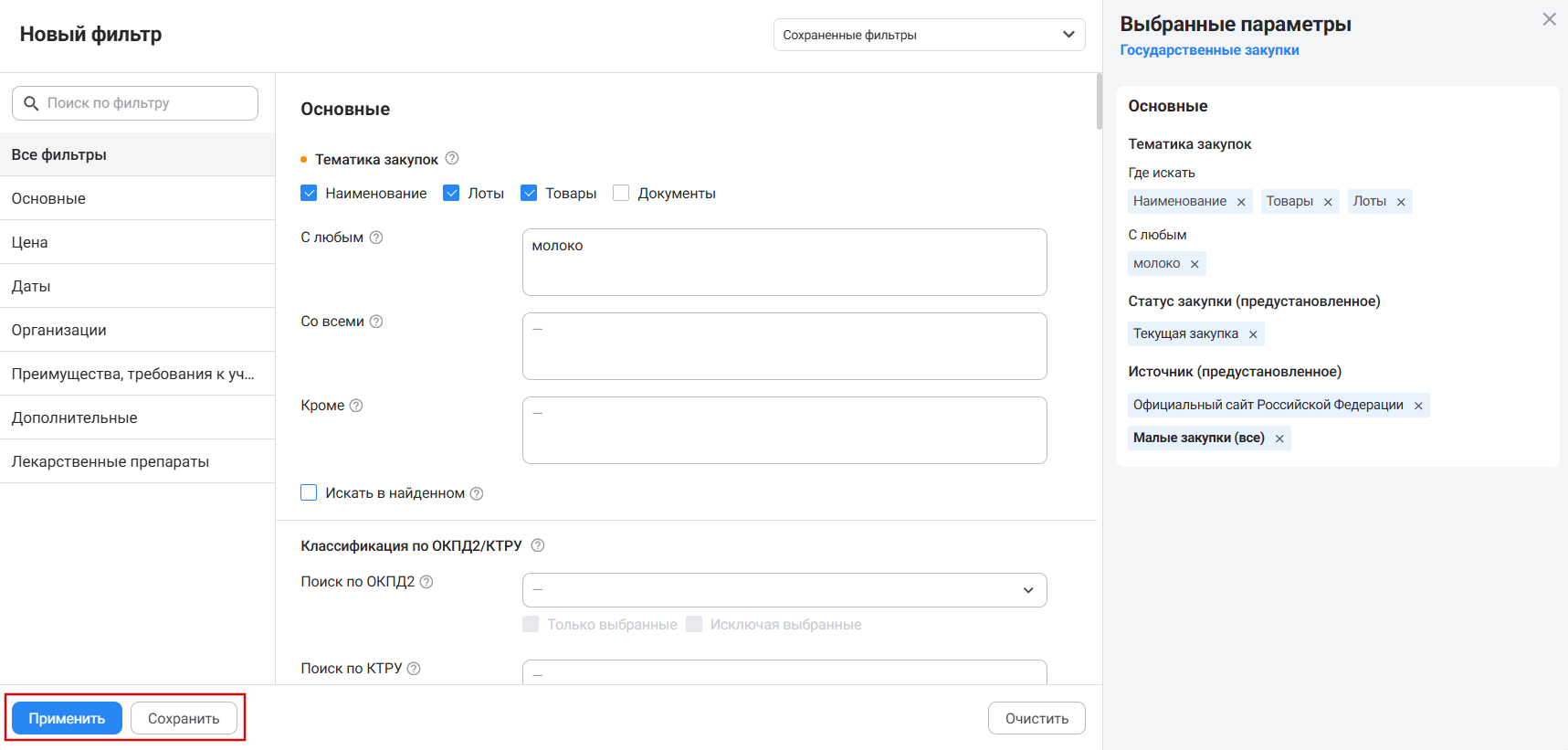Check the Искать в найденном option
The width and height of the screenshot is (1568, 750).
tap(309, 492)
